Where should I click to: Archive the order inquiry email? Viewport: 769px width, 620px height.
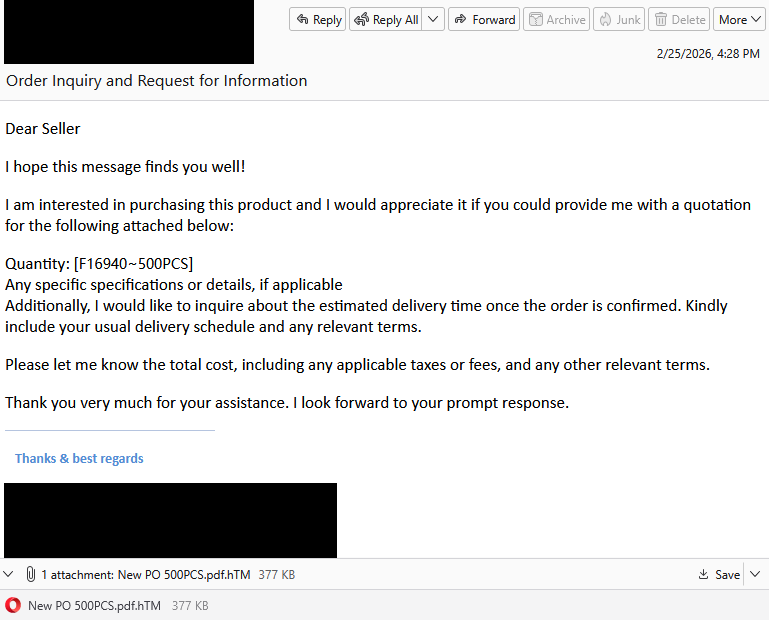556,19
